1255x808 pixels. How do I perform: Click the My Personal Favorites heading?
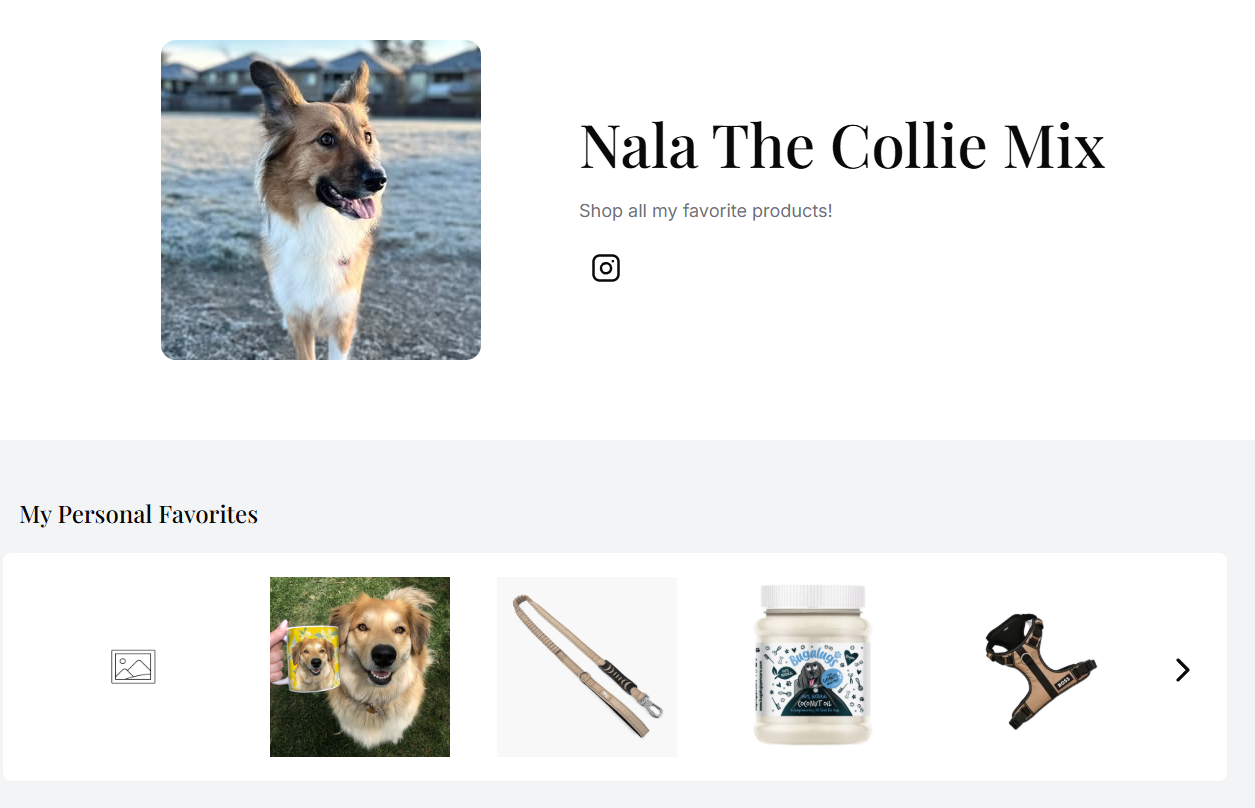(x=139, y=515)
